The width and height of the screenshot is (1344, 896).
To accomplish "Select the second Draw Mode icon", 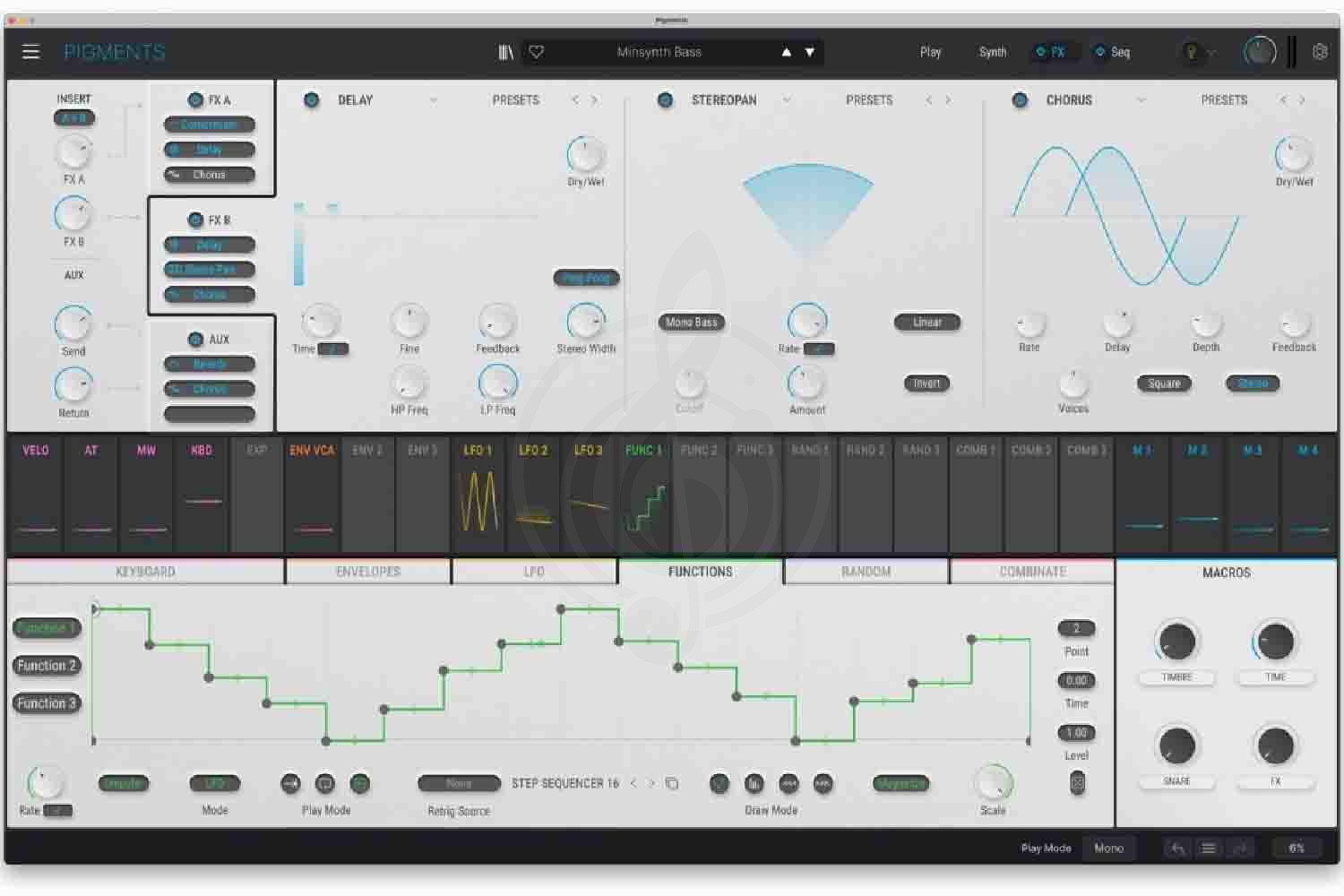I will click(x=754, y=783).
